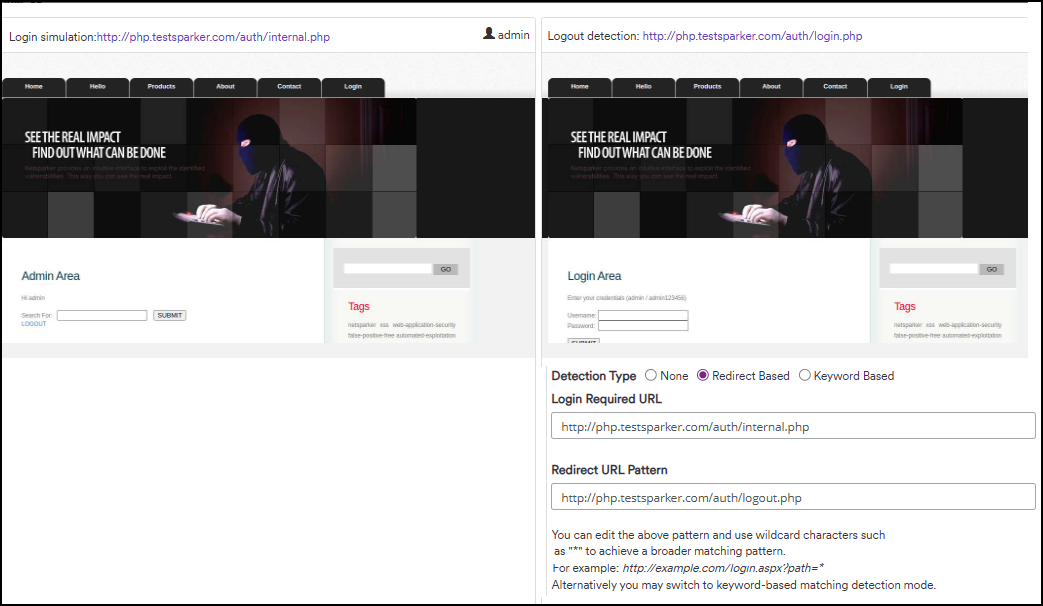Open Login tab in login simulation preview
This screenshot has width=1043, height=606.
point(353,87)
